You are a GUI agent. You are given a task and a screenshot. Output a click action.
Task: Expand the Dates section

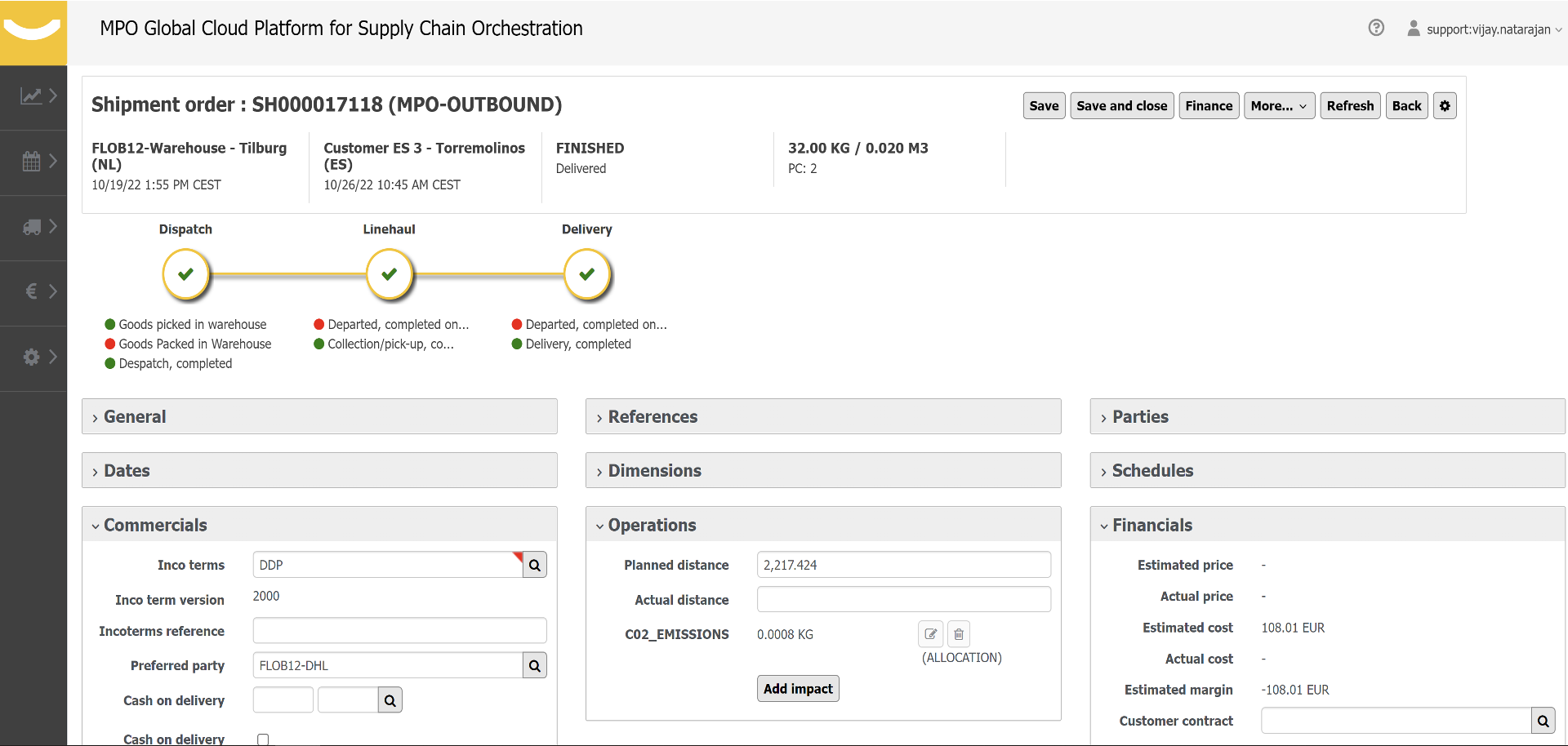319,471
